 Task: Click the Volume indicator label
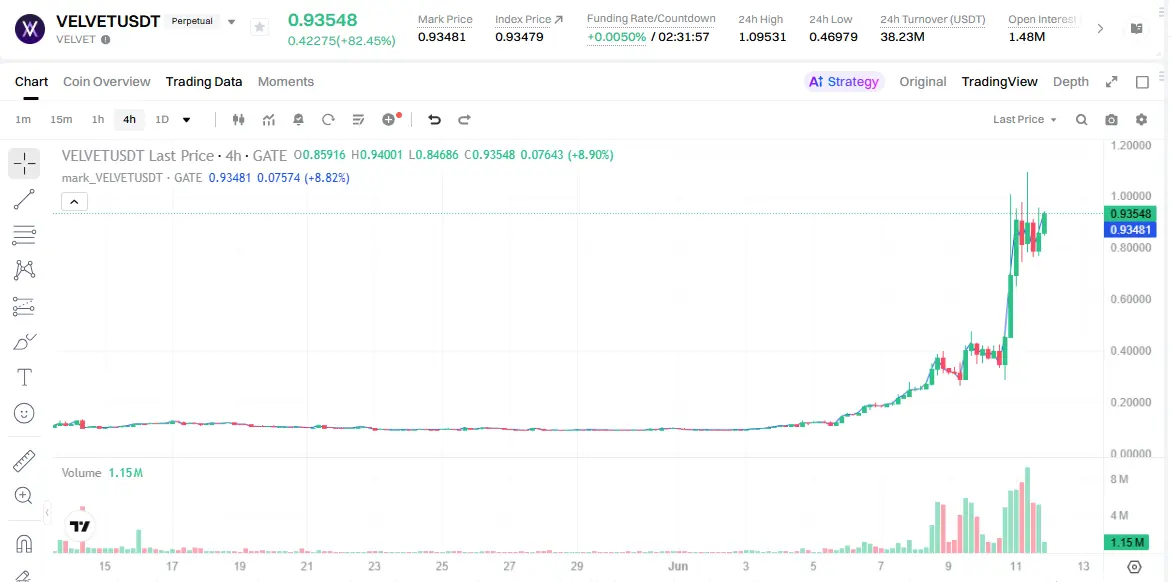click(x=81, y=473)
